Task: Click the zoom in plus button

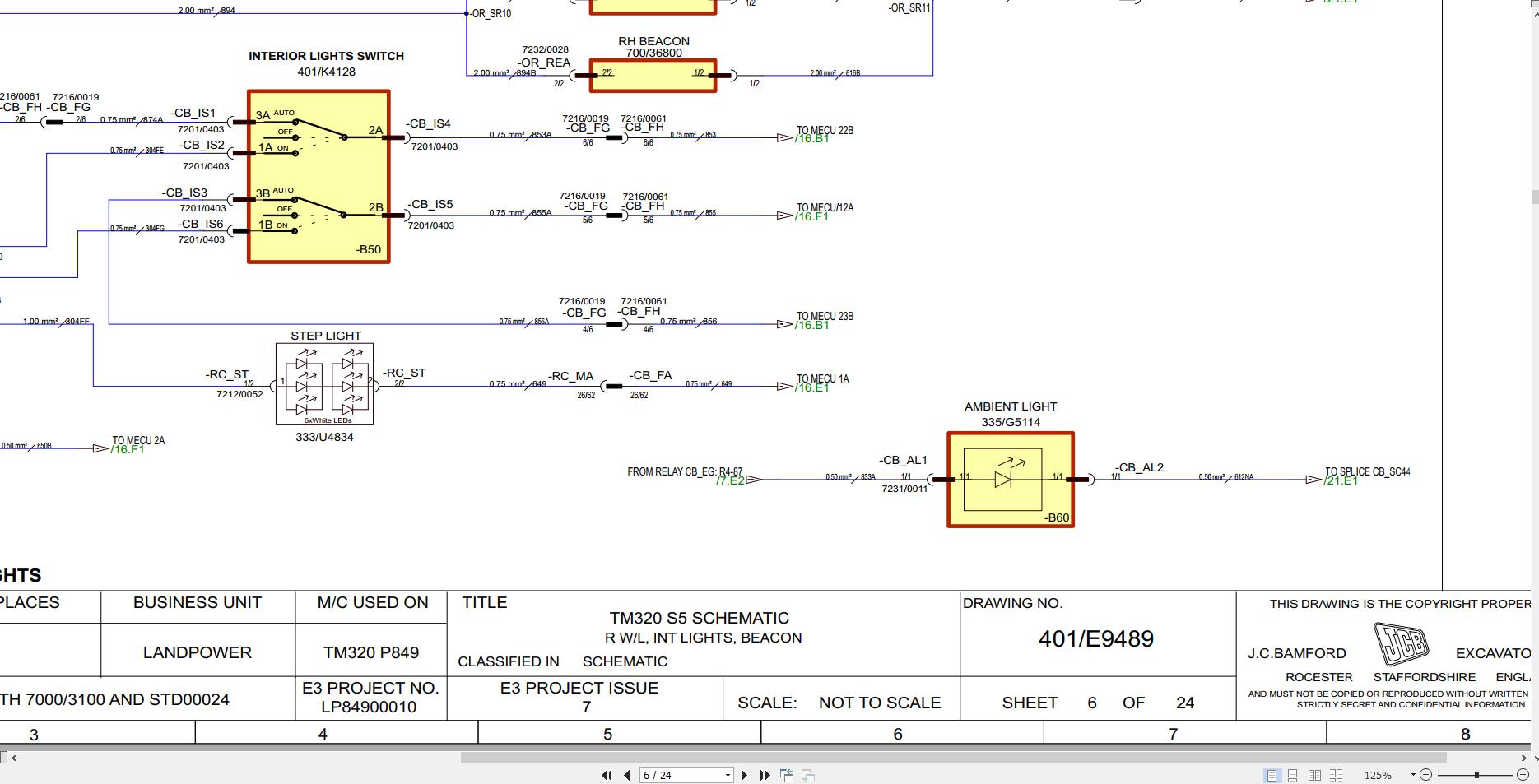Action: 1523,775
